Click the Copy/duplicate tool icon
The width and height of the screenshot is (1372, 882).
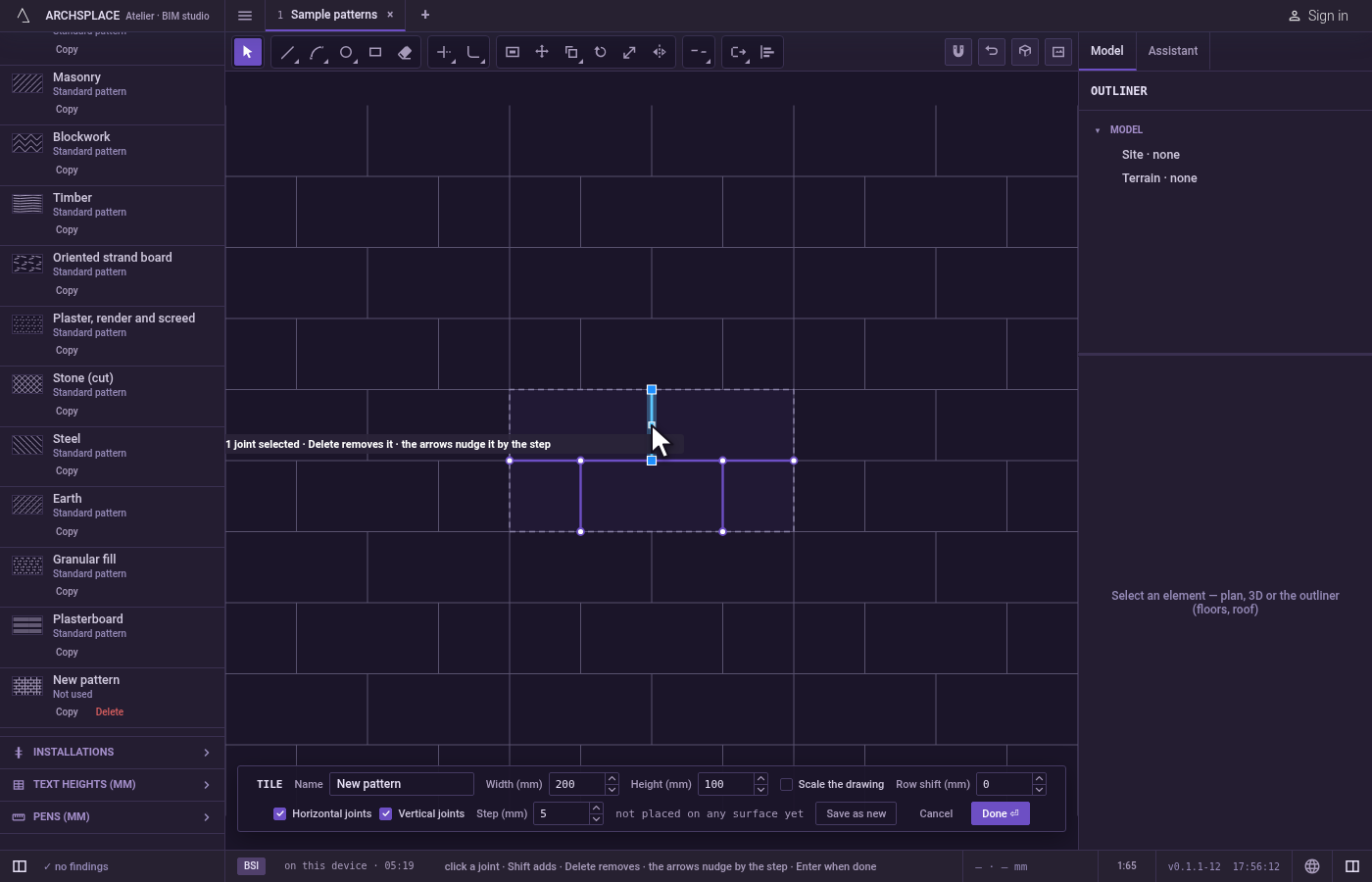coord(571,52)
